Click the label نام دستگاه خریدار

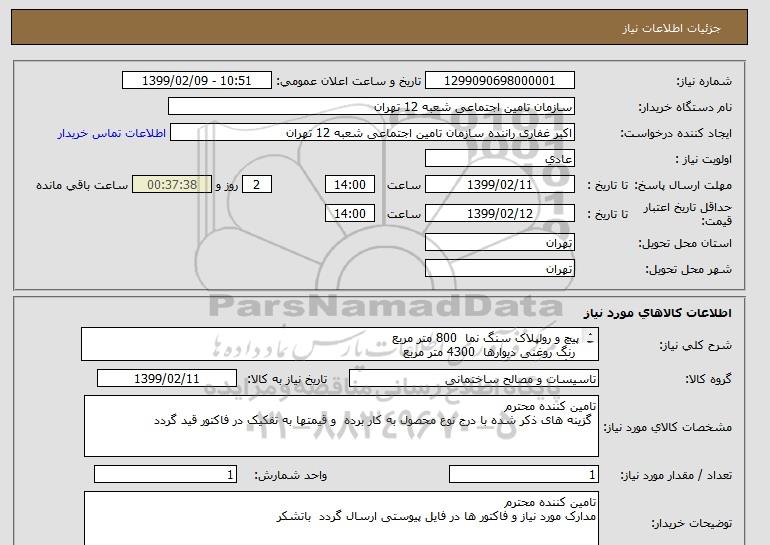click(685, 107)
